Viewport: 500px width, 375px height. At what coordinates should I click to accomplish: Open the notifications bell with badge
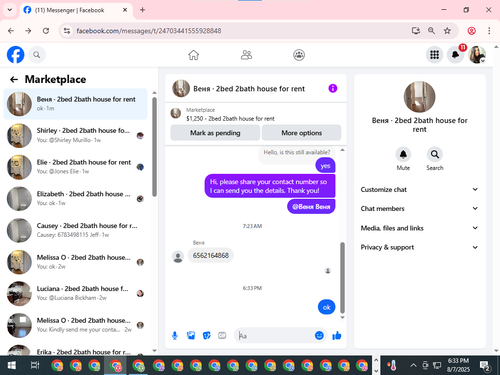456,55
